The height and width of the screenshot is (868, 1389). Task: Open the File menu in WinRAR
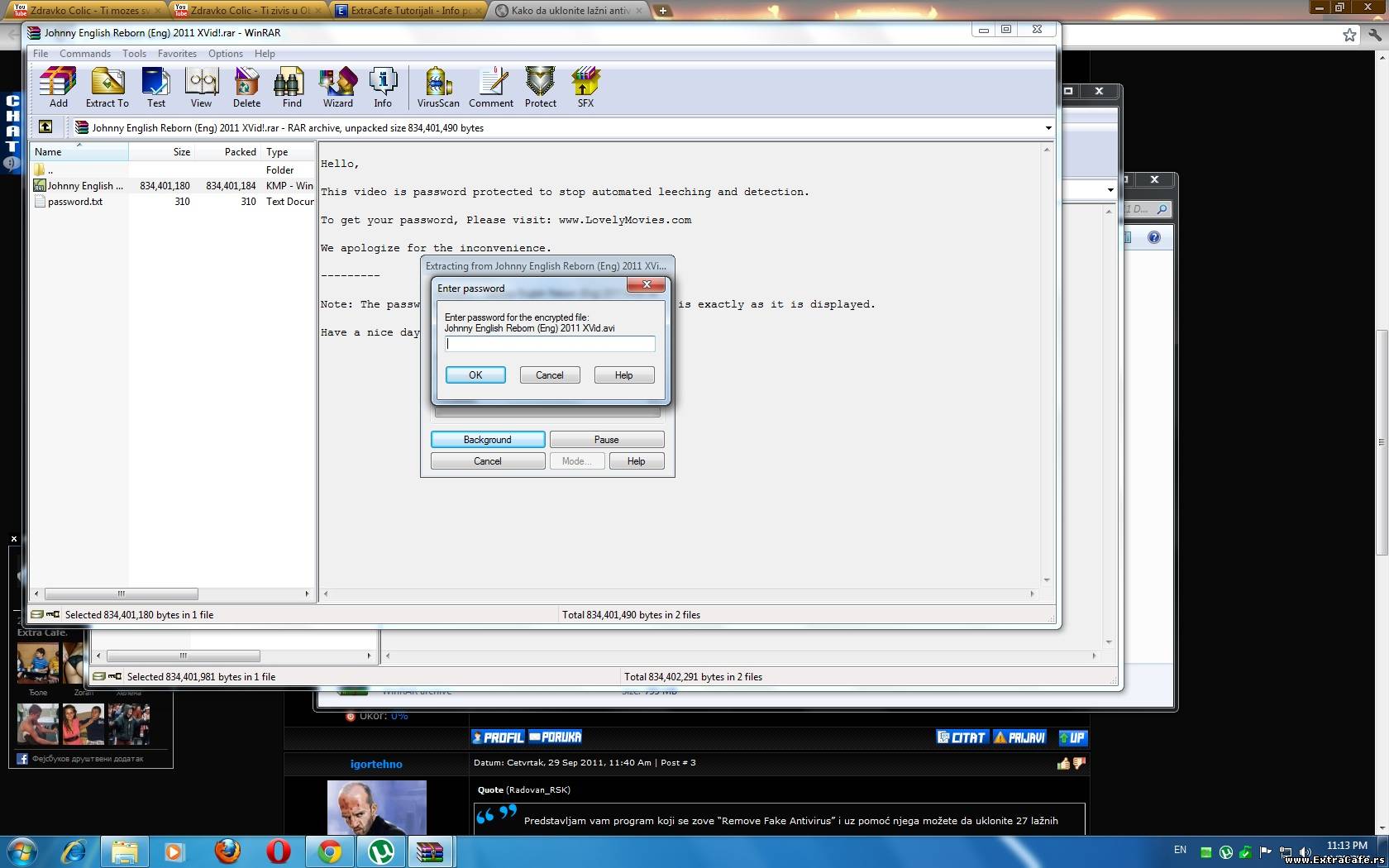[x=41, y=54]
